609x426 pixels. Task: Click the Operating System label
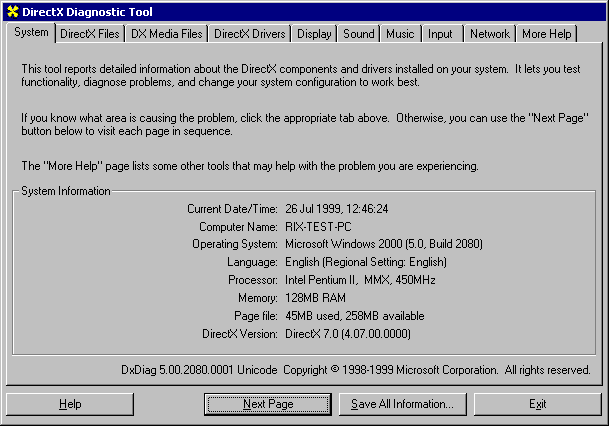235,244
